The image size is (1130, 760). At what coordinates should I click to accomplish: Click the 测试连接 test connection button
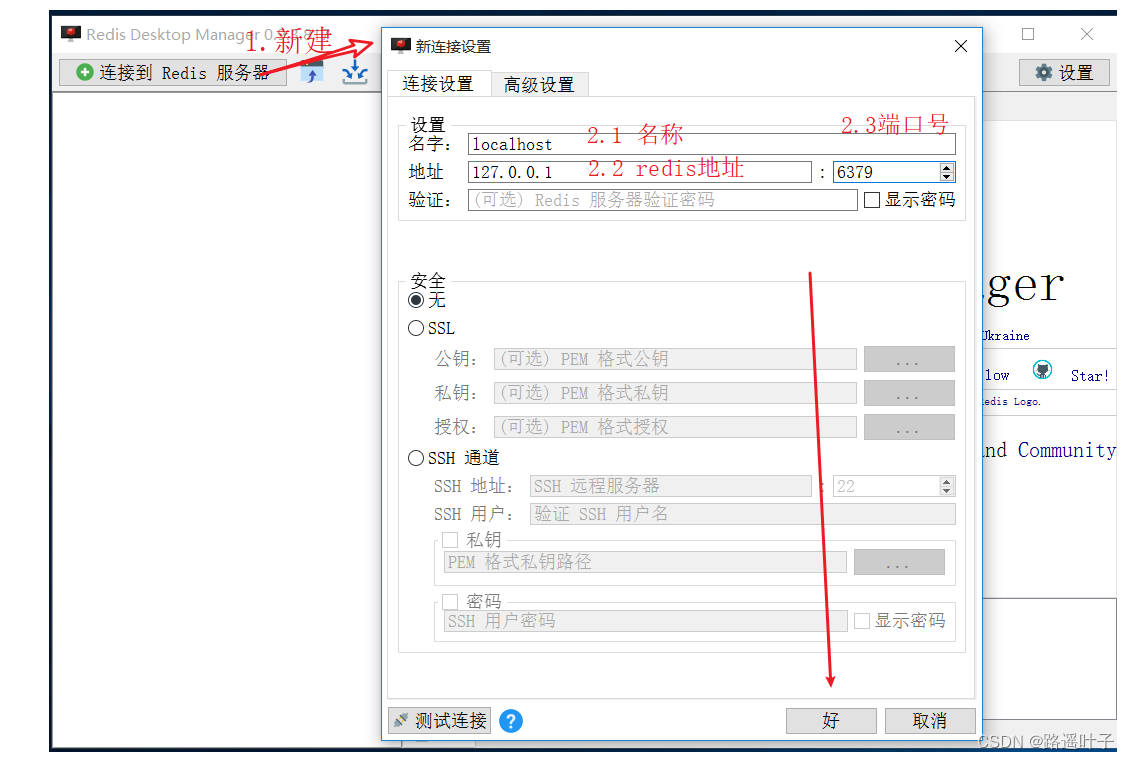coord(440,720)
